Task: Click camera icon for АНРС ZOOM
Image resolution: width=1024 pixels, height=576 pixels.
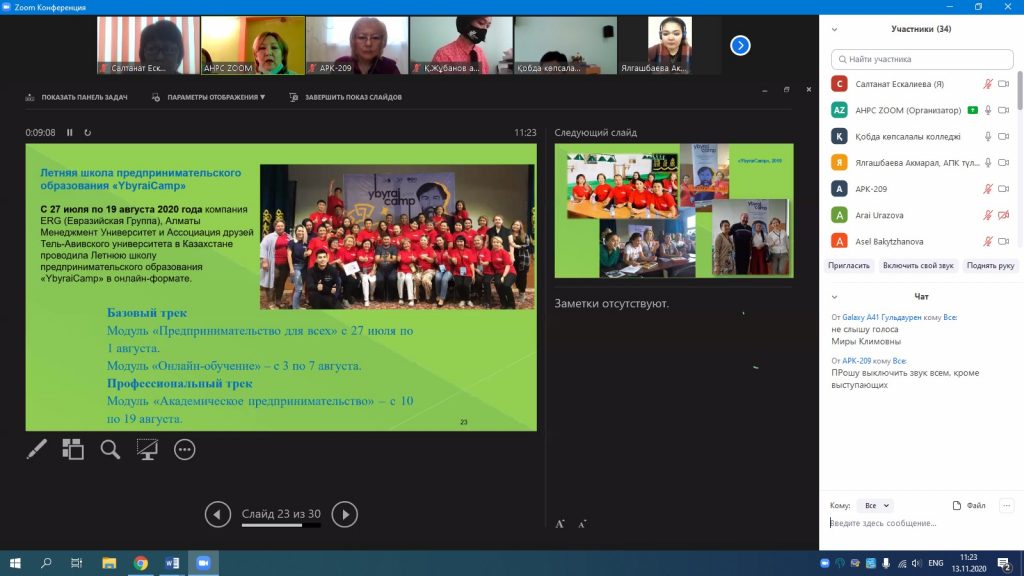Action: (1004, 110)
